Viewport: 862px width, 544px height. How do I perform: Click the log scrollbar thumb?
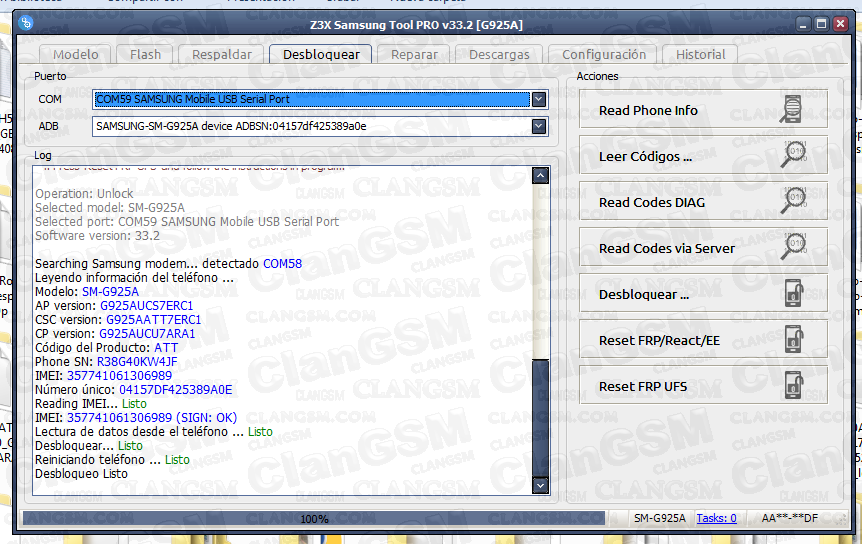[540, 418]
